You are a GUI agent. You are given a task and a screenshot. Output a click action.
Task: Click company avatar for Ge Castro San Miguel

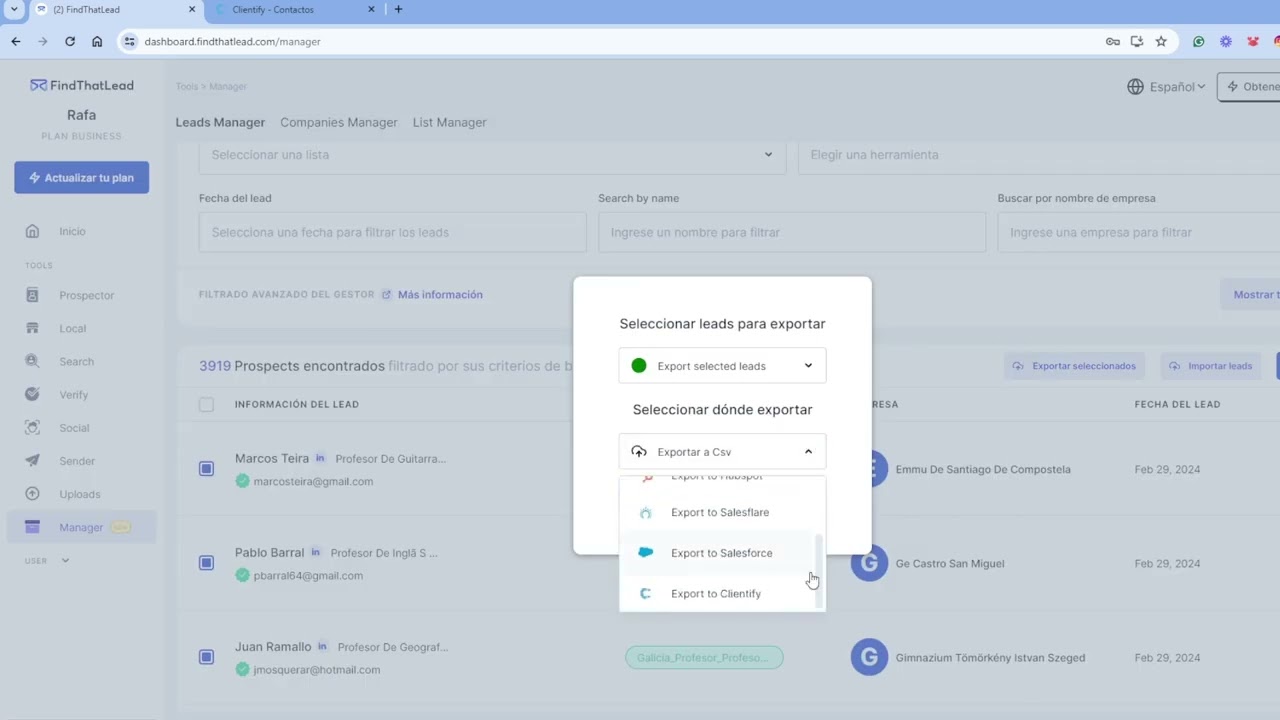pyautogui.click(x=869, y=563)
